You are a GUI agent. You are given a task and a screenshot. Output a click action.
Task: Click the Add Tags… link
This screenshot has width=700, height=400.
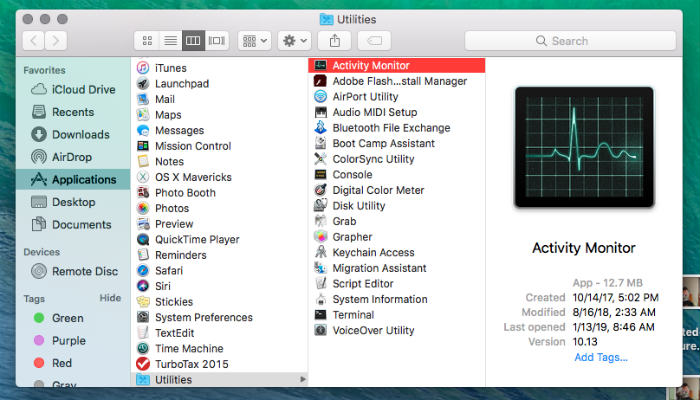[600, 357]
